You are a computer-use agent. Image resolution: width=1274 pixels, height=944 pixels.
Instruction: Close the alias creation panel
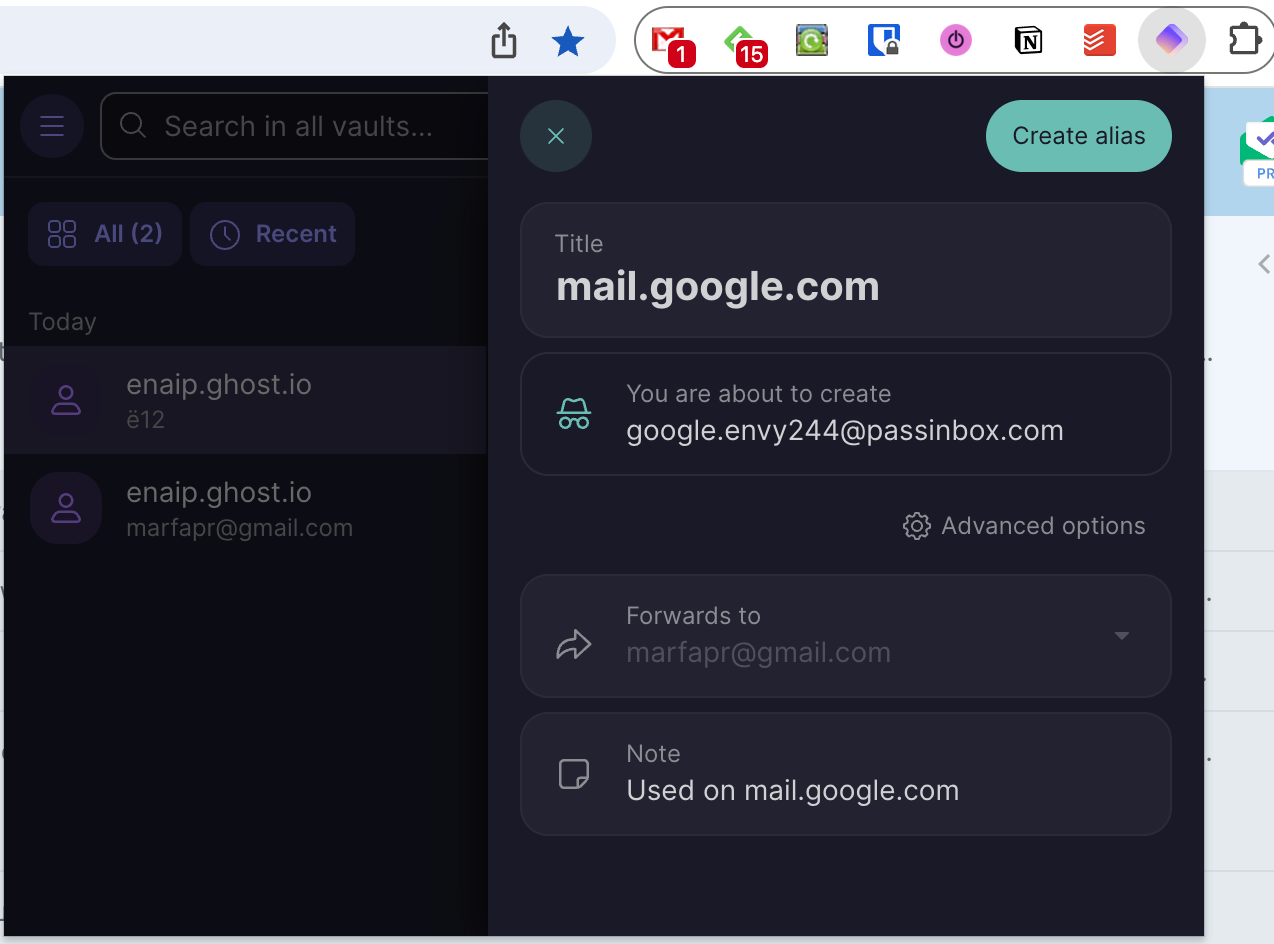tap(556, 136)
